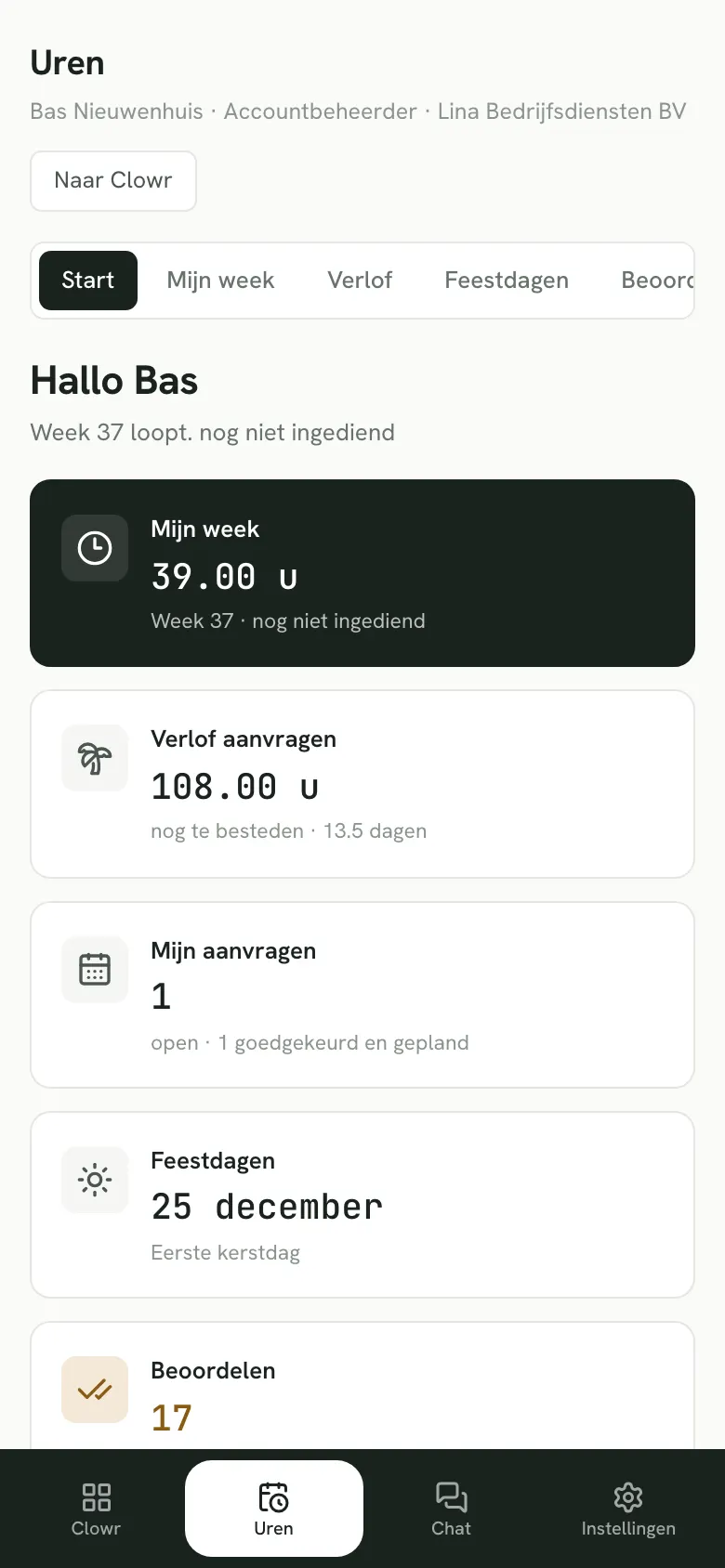Switch to the Verlof tab
The height and width of the screenshot is (1568, 725).
[x=360, y=281]
